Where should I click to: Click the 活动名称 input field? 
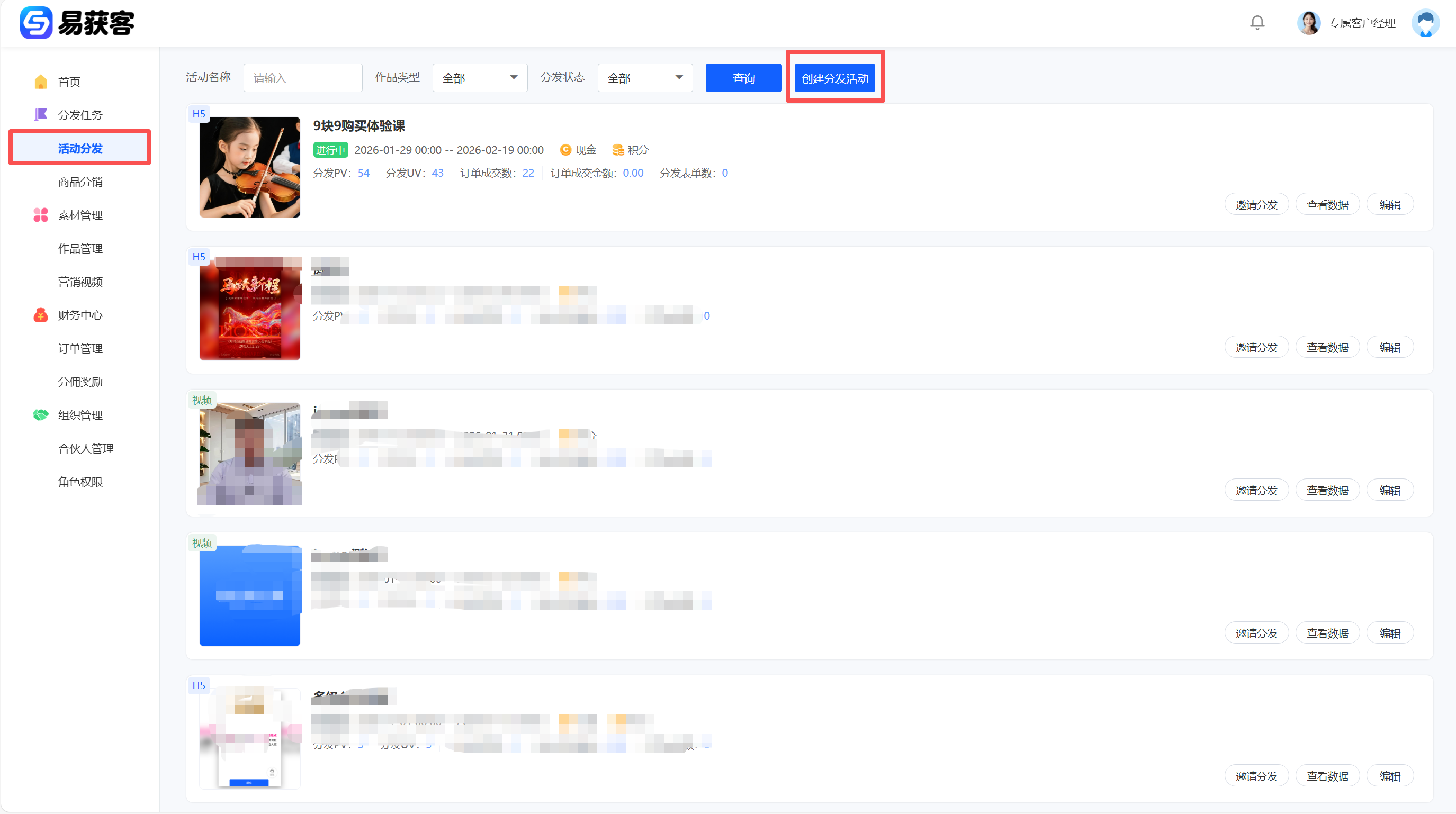pyautogui.click(x=302, y=78)
